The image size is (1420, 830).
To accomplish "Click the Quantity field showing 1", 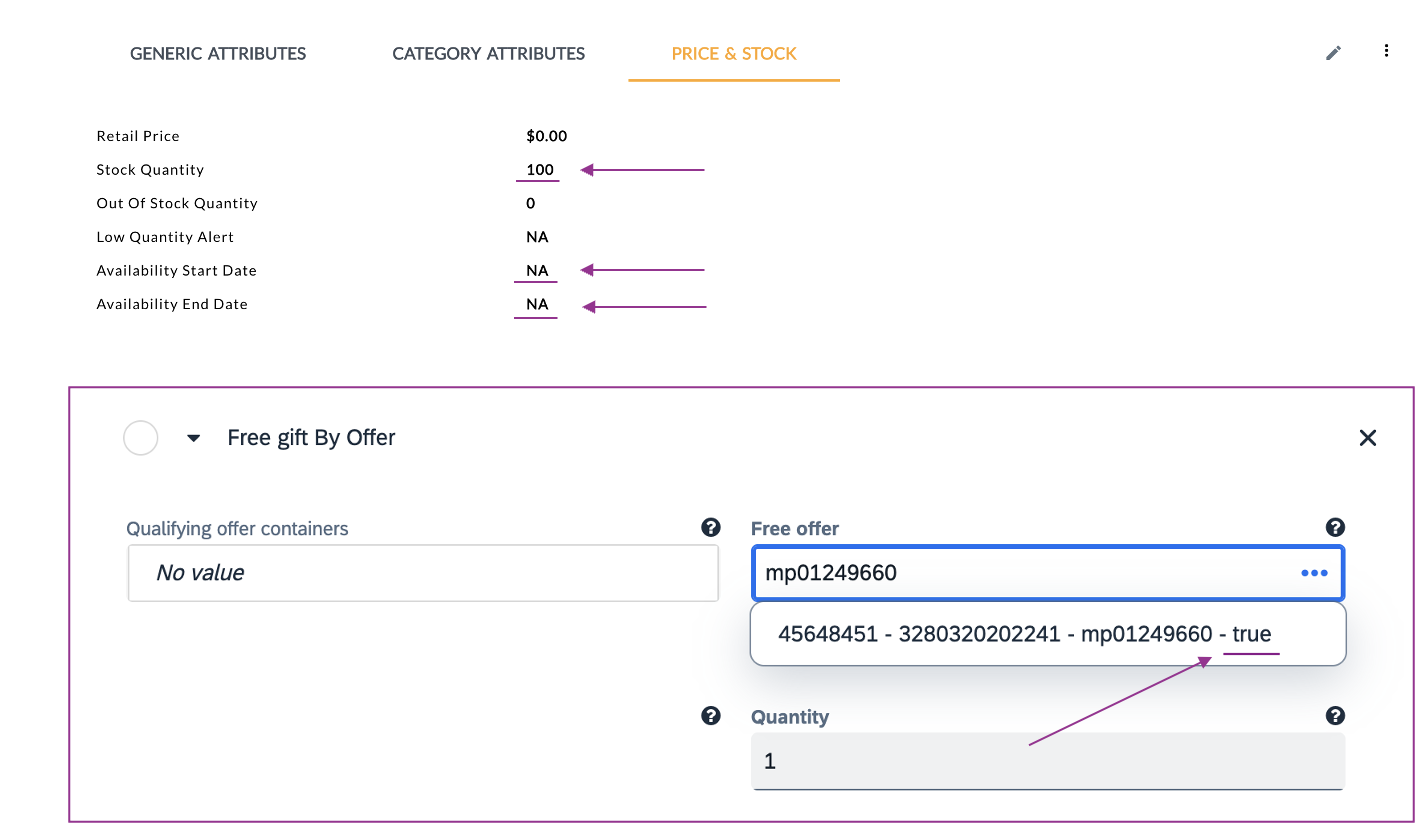I will 1047,761.
